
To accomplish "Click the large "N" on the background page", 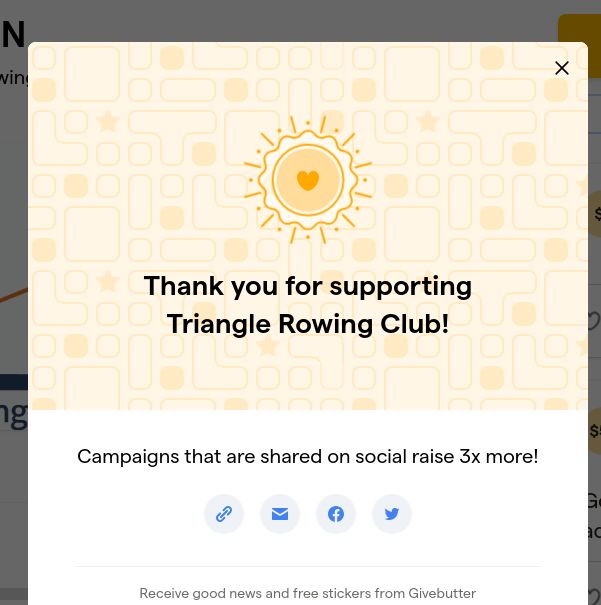I will [x=13, y=35].
